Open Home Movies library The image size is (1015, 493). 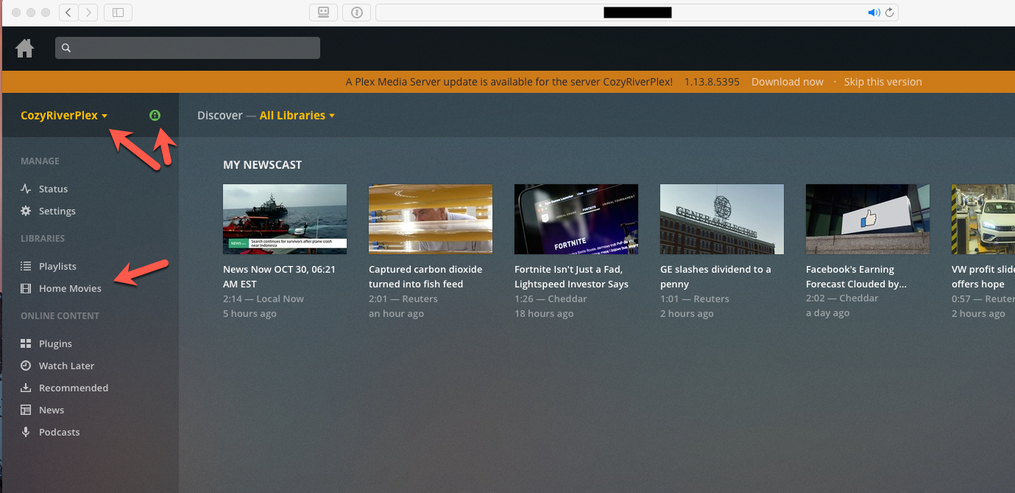click(70, 288)
